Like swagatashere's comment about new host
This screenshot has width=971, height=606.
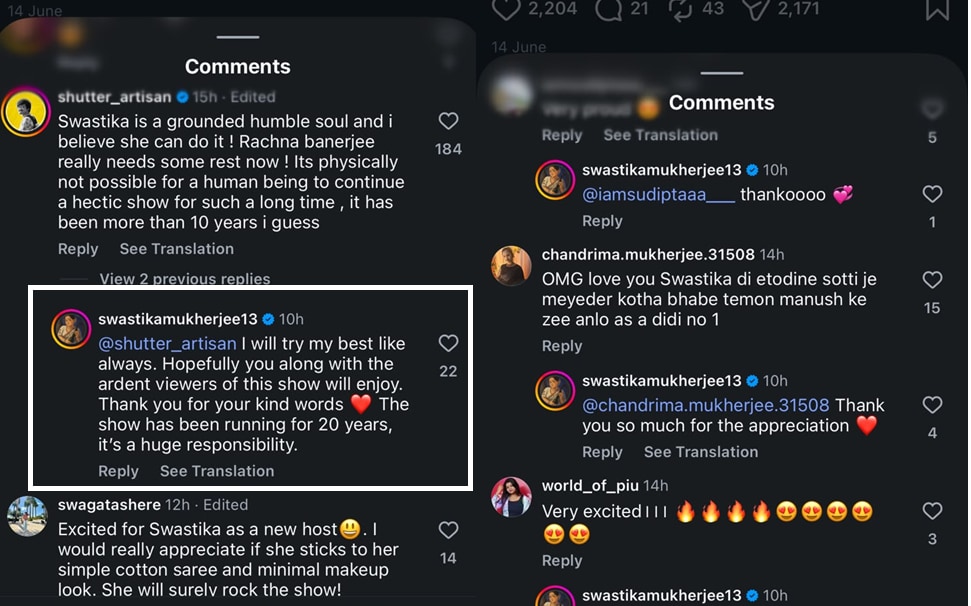(x=448, y=530)
